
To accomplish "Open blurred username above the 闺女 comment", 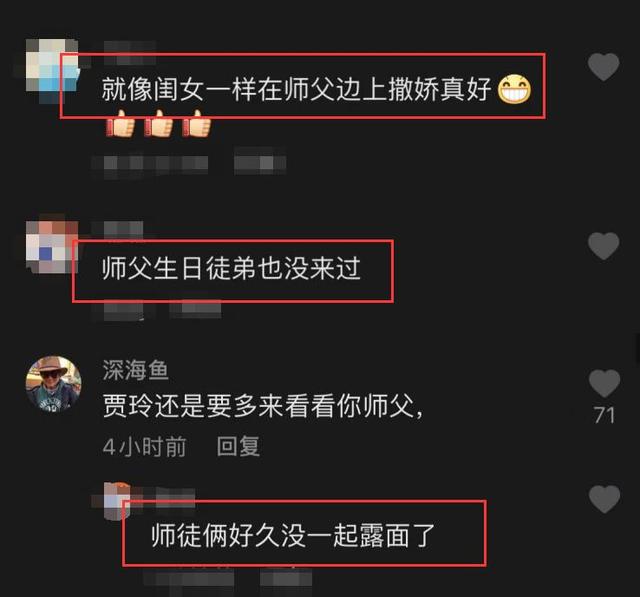I will tap(130, 52).
